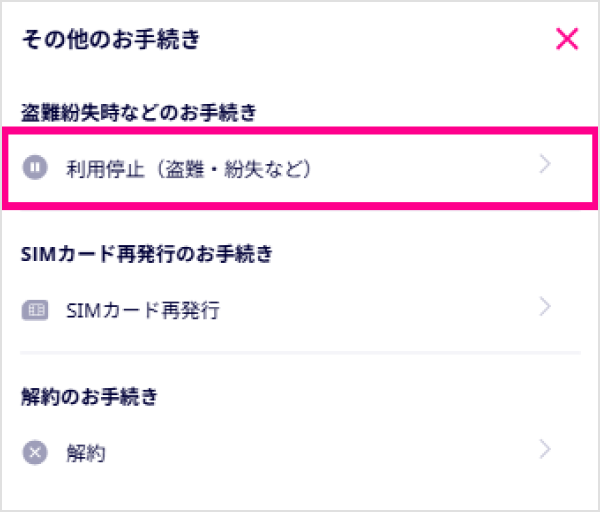Choose the SIMカード再発行 menu entry label
Image resolution: width=600 pixels, height=512 pixels.
coord(142,310)
